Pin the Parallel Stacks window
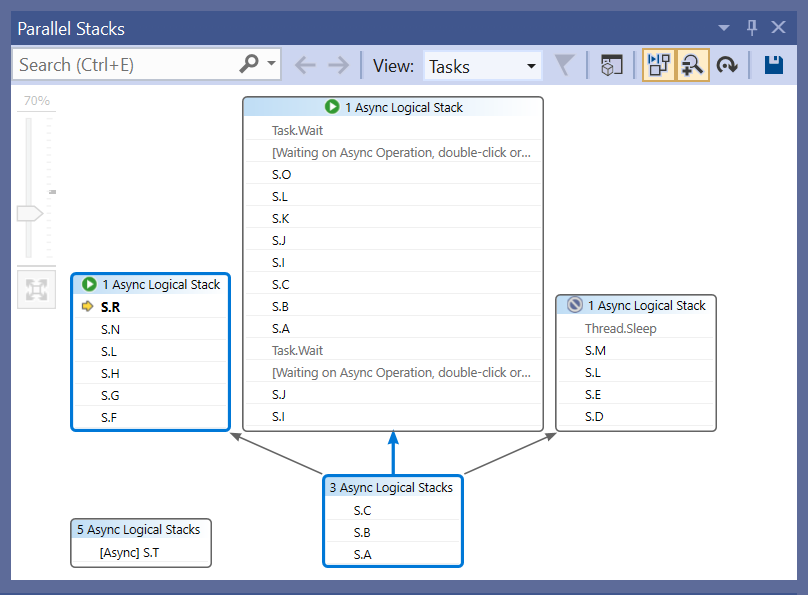Image resolution: width=808 pixels, height=595 pixels. click(x=751, y=28)
